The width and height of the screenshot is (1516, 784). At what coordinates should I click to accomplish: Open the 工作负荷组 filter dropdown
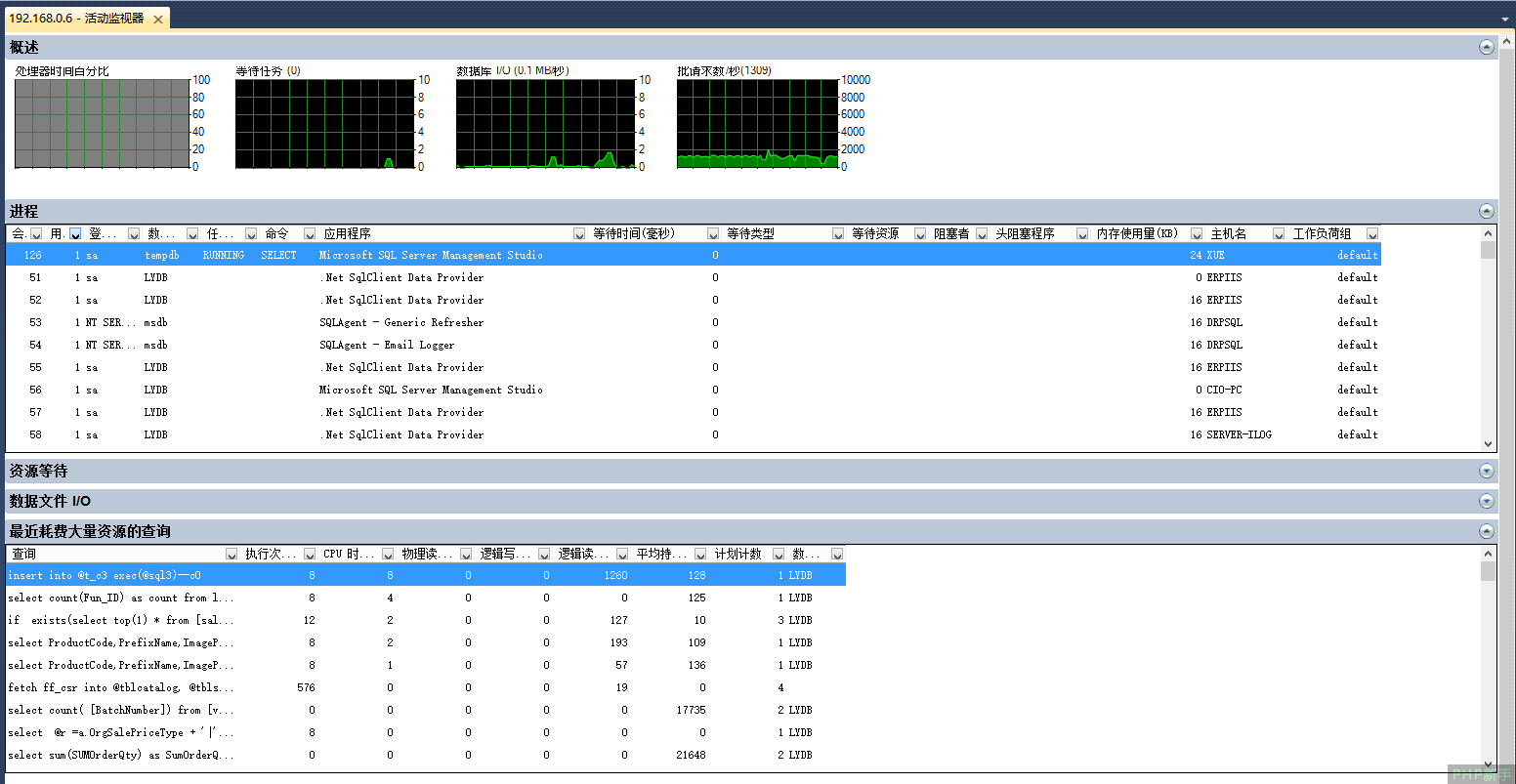(1372, 234)
